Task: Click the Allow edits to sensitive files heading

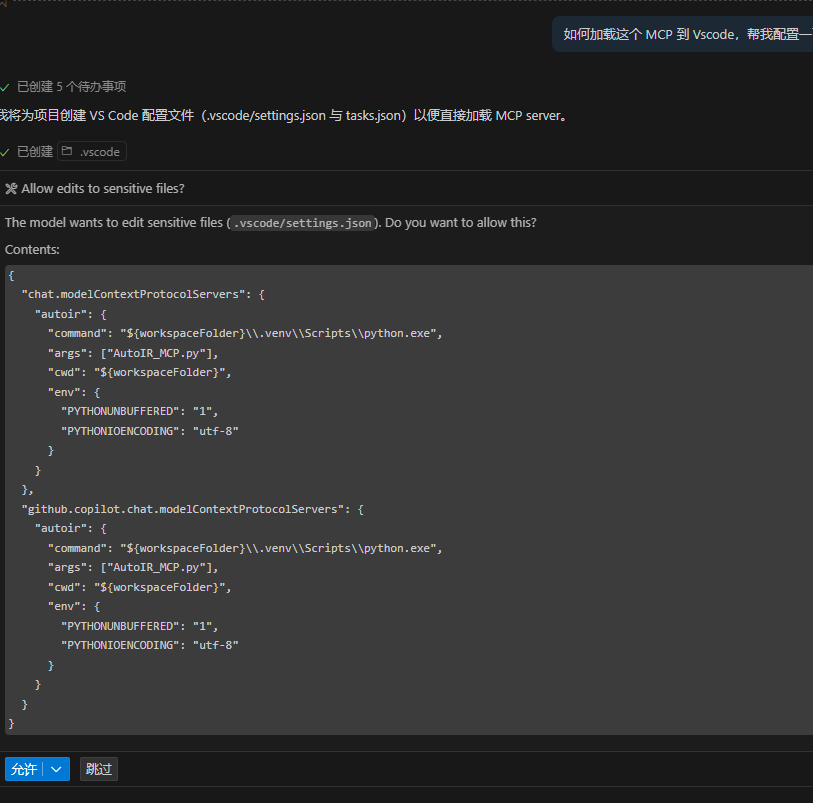Action: click(103, 189)
